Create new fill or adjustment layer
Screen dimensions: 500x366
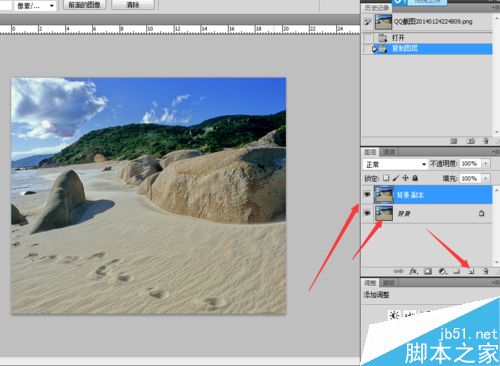click(x=443, y=272)
